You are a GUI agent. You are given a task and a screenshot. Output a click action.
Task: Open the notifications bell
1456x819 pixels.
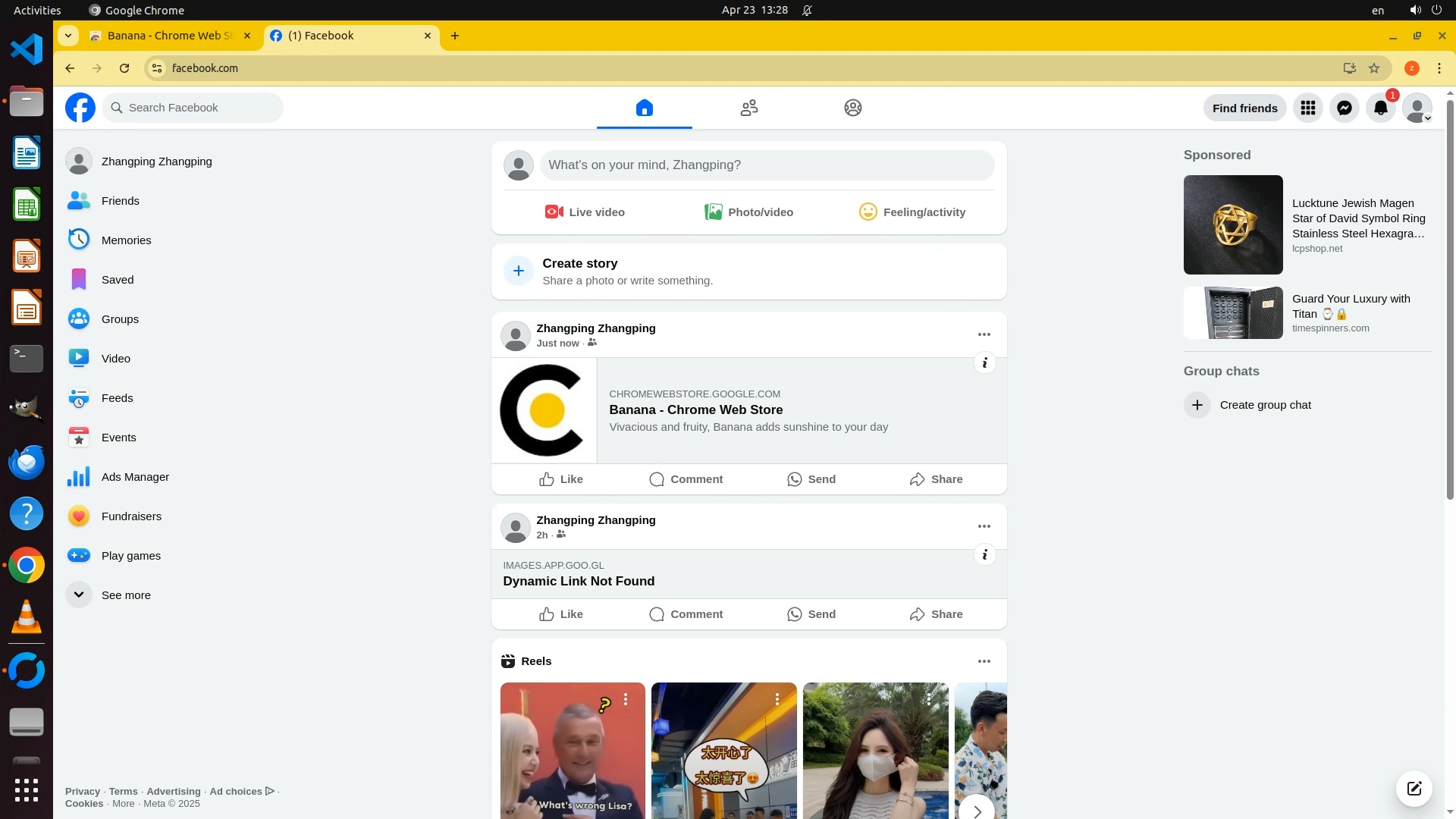coord(1380,108)
